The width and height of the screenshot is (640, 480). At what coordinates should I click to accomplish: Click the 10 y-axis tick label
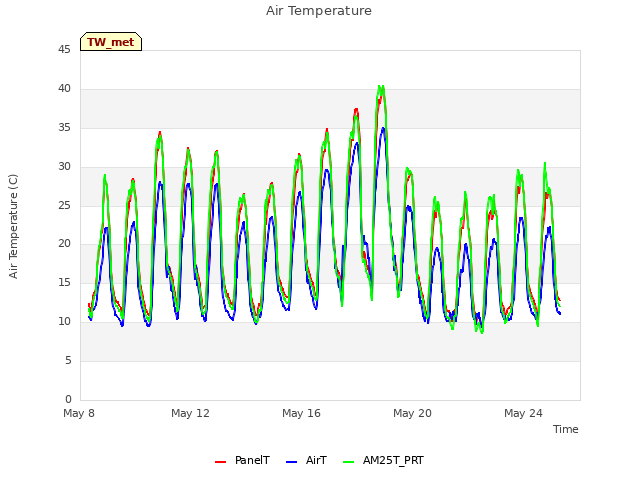(x=64, y=322)
